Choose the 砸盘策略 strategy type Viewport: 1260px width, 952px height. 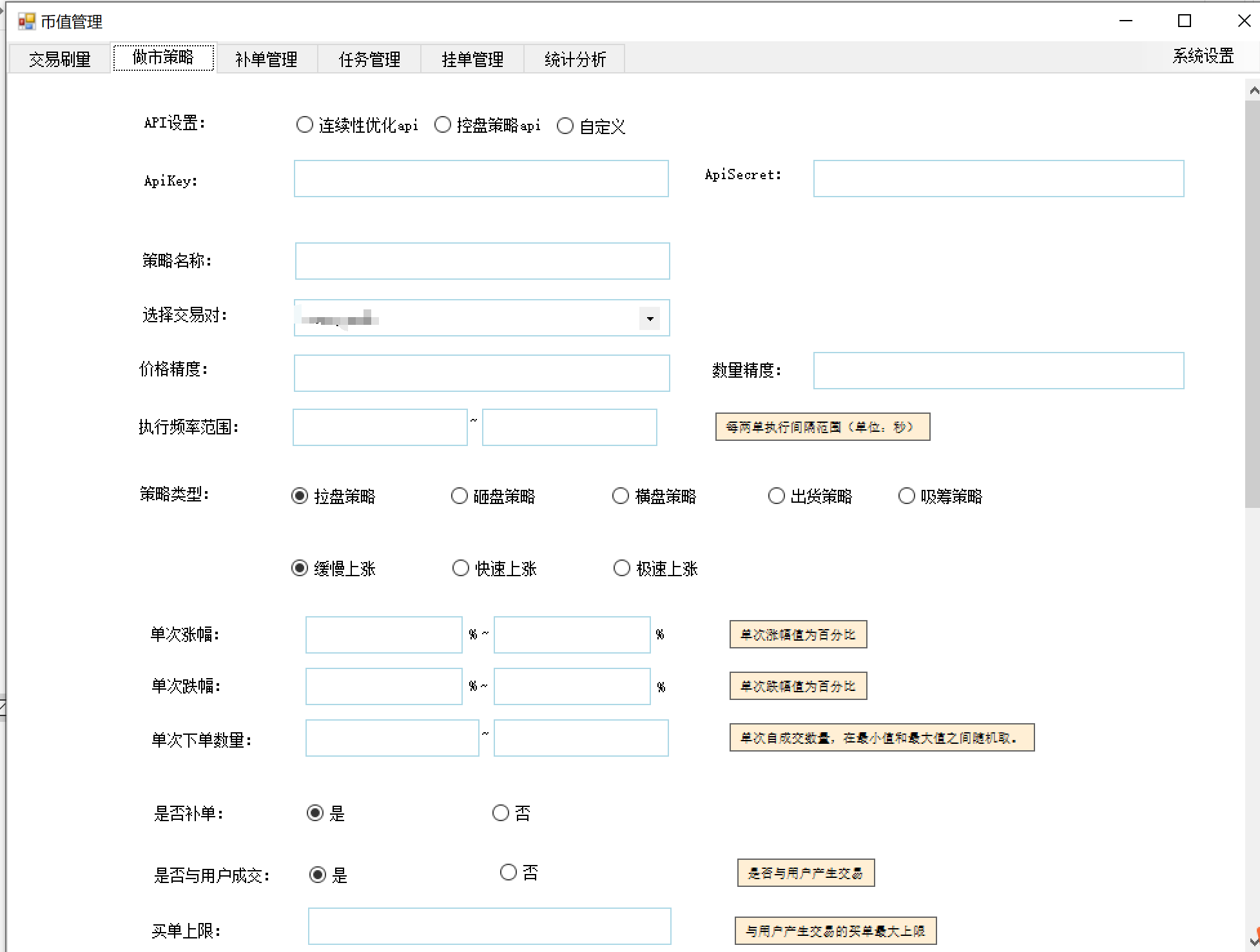[x=460, y=496]
